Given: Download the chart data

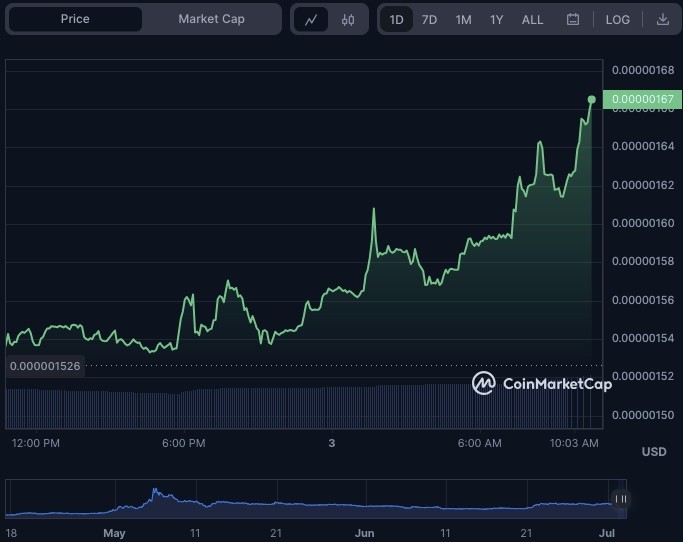Looking at the screenshot, I should tap(663, 20).
